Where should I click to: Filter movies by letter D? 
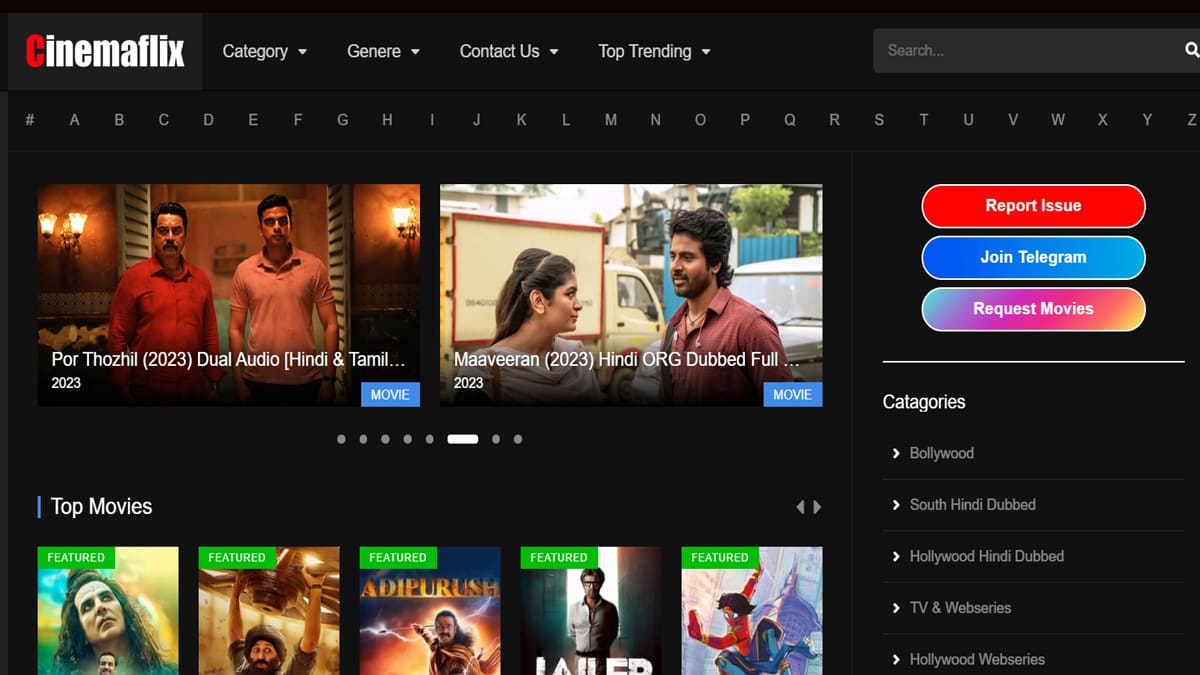click(208, 120)
